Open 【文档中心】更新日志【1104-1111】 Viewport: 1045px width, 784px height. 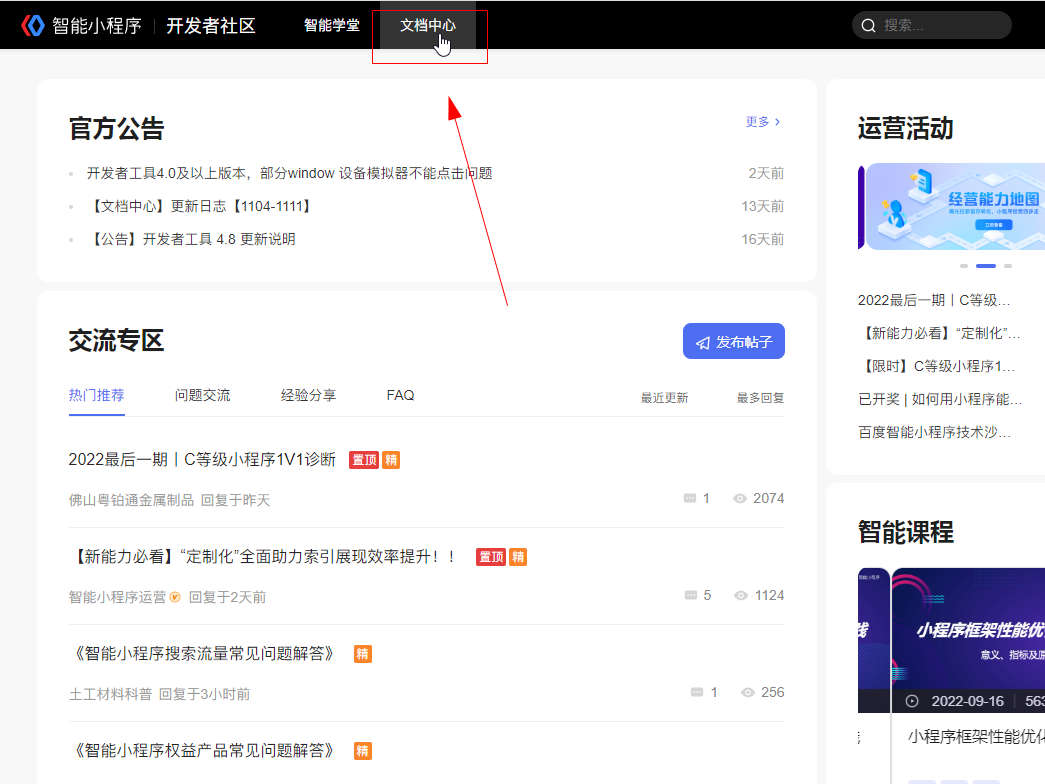click(x=200, y=206)
